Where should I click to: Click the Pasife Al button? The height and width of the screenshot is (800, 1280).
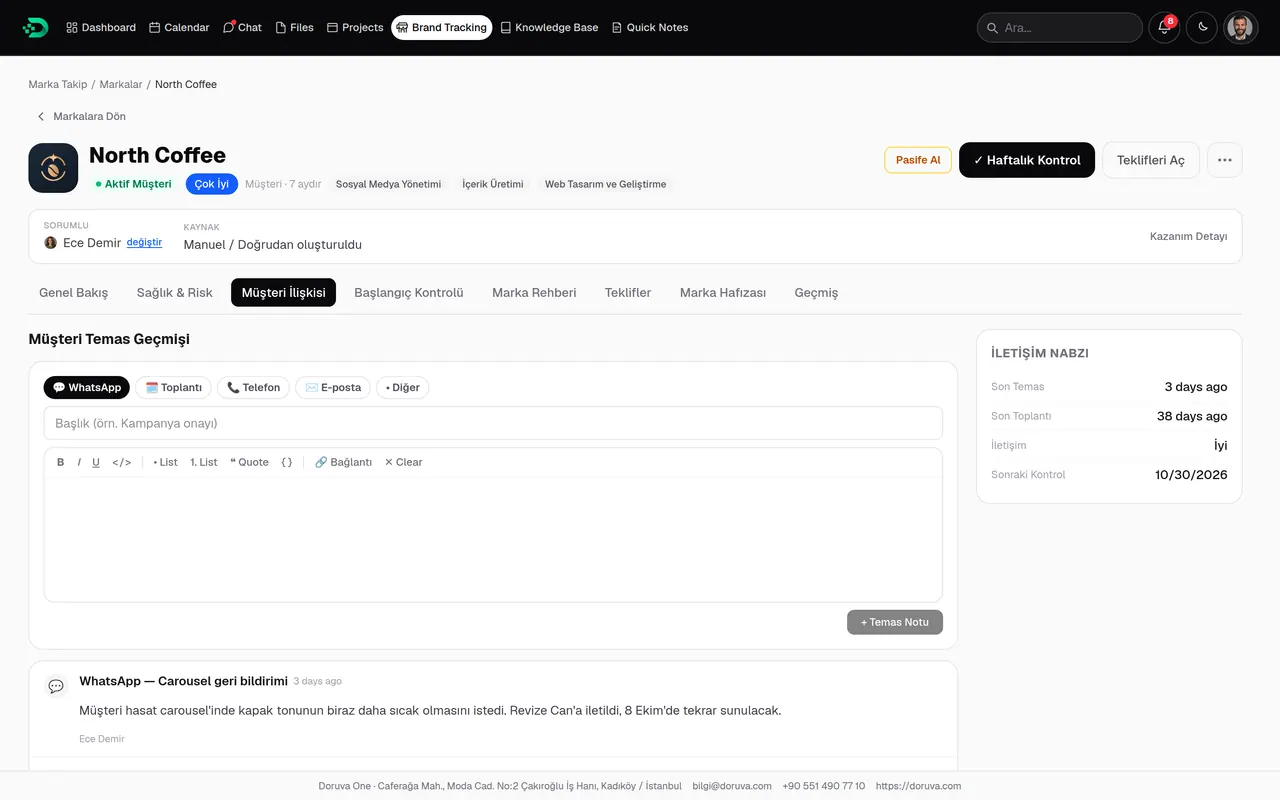pos(918,160)
